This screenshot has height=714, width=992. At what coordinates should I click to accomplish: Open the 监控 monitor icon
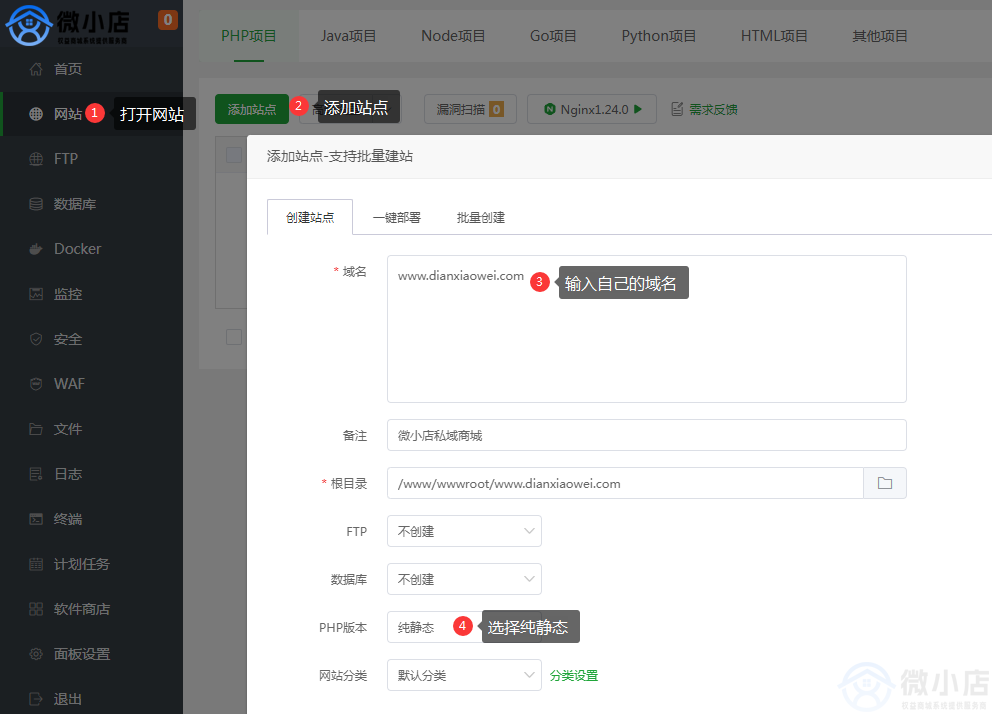tap(36, 294)
